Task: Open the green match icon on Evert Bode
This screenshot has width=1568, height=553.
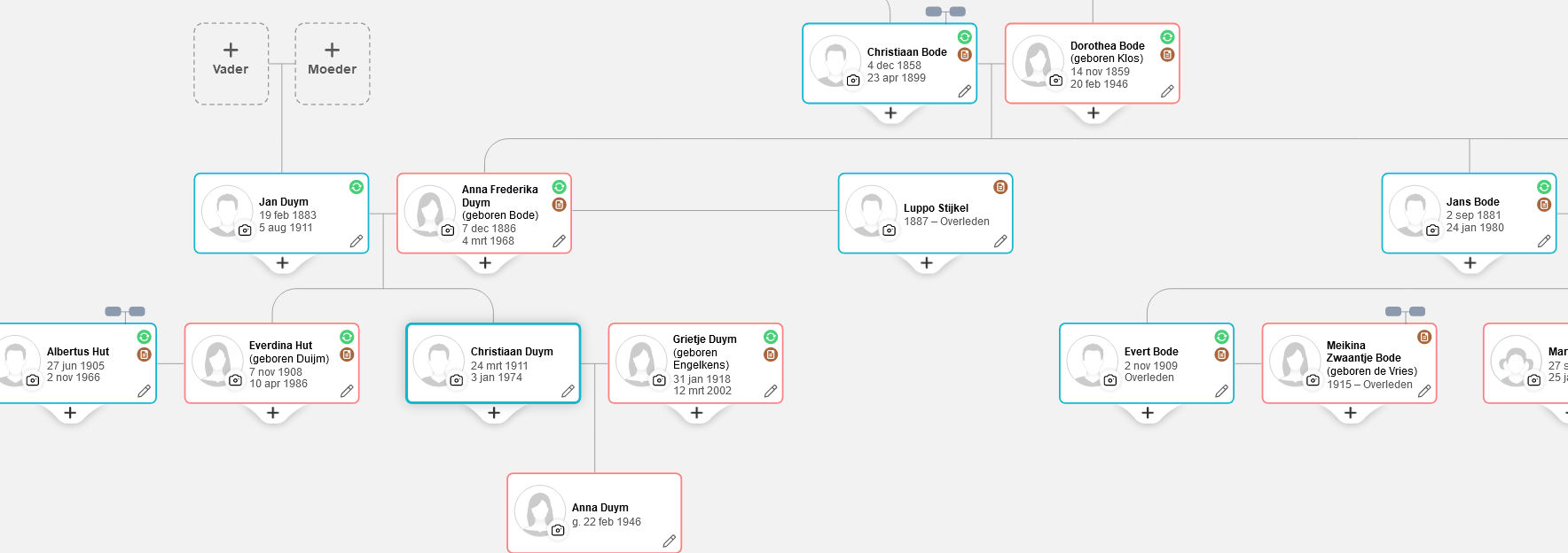Action: pos(1221,337)
